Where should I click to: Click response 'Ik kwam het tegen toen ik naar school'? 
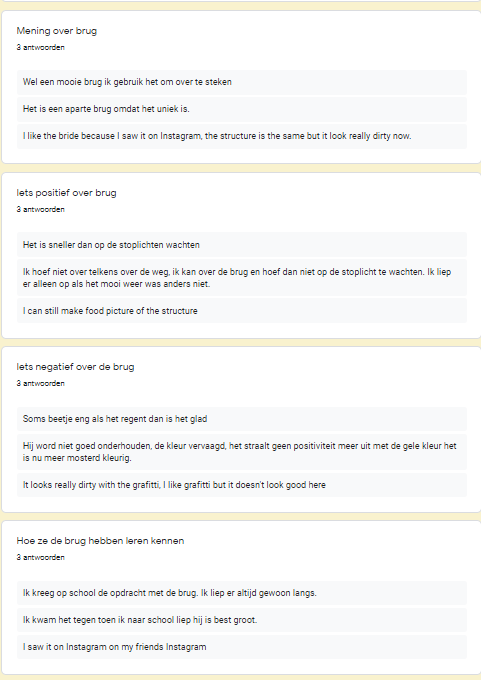point(242,619)
